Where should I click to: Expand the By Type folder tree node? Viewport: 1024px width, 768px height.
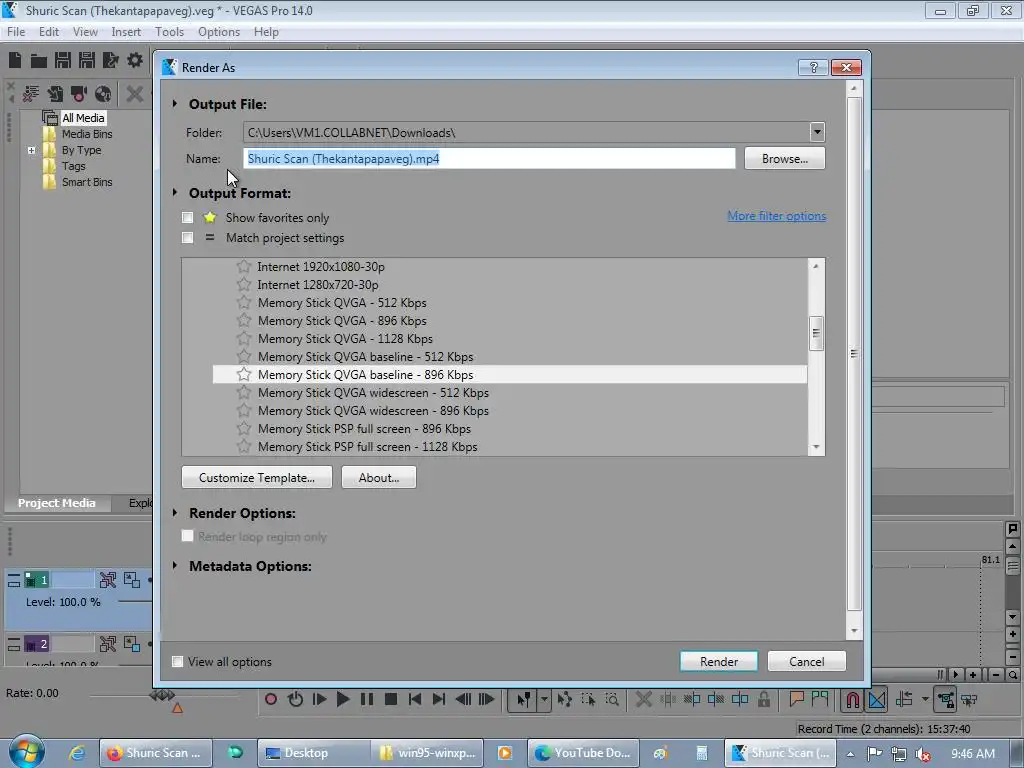coord(31,150)
